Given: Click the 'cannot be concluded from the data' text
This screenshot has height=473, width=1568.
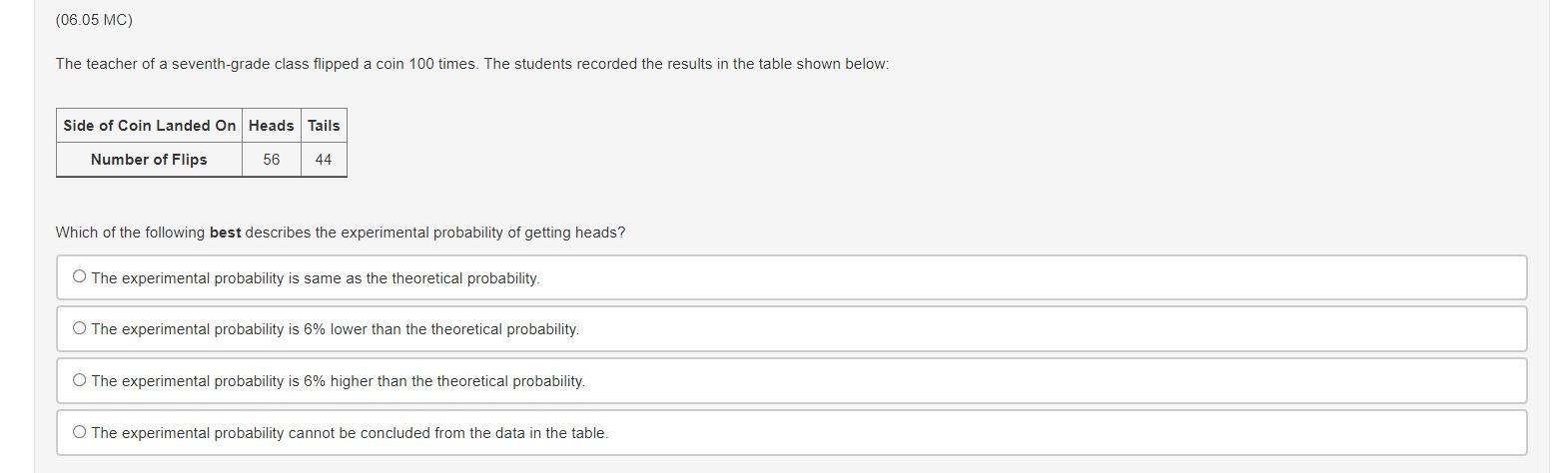Looking at the screenshot, I should pos(350,433).
